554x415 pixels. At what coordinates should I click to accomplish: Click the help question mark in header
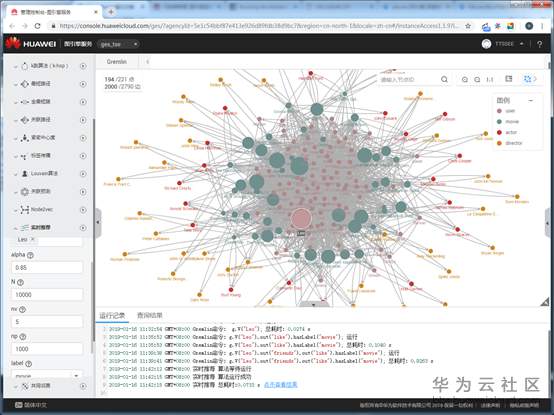point(540,44)
